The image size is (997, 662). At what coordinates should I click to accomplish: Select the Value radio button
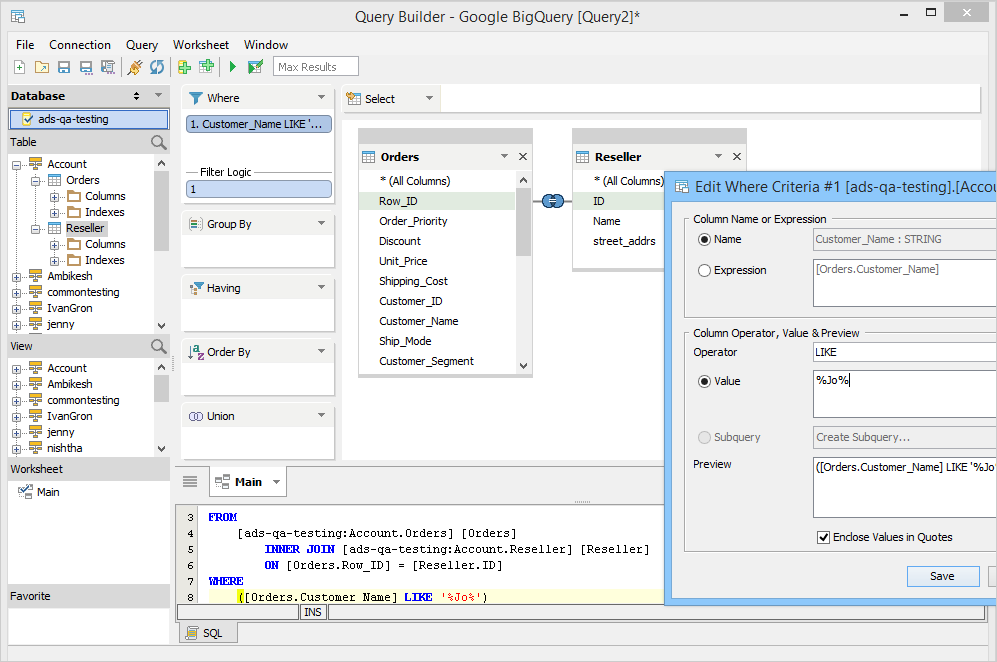point(705,382)
